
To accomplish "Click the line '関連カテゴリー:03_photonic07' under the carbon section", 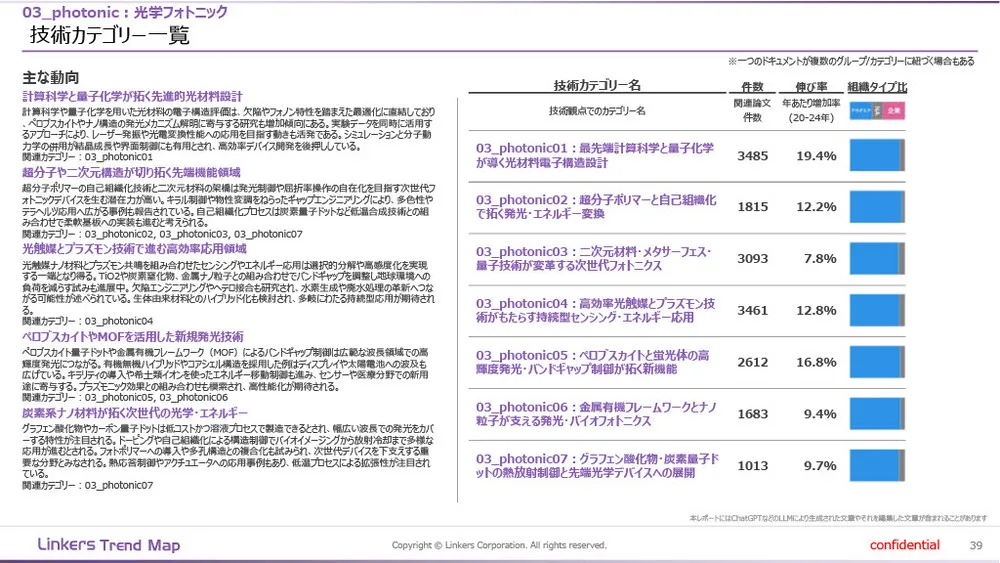I will click(x=87, y=485).
